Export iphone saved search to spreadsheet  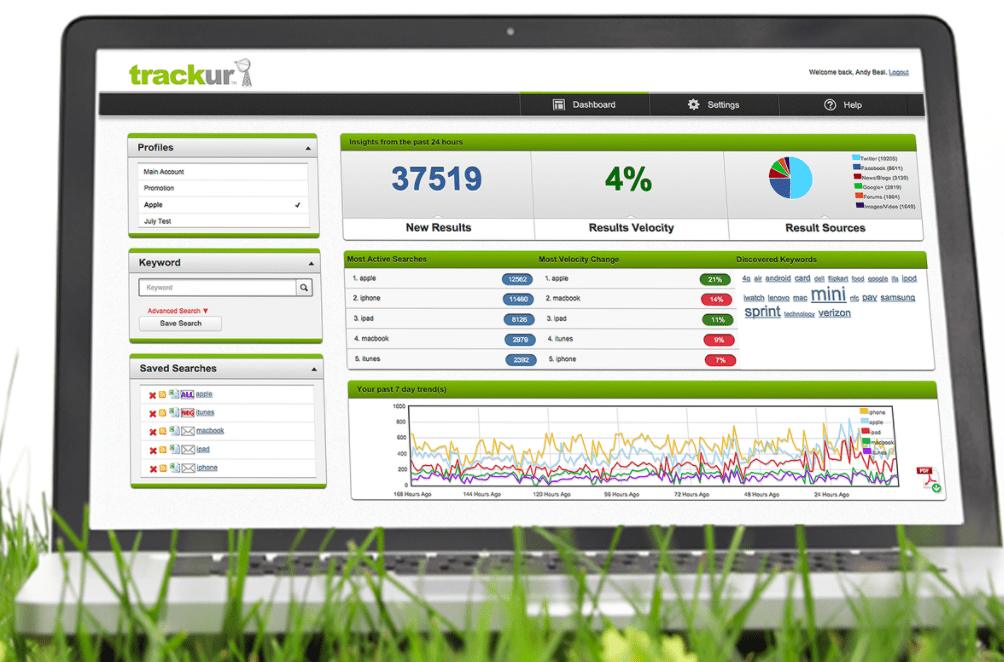pyautogui.click(x=174, y=468)
